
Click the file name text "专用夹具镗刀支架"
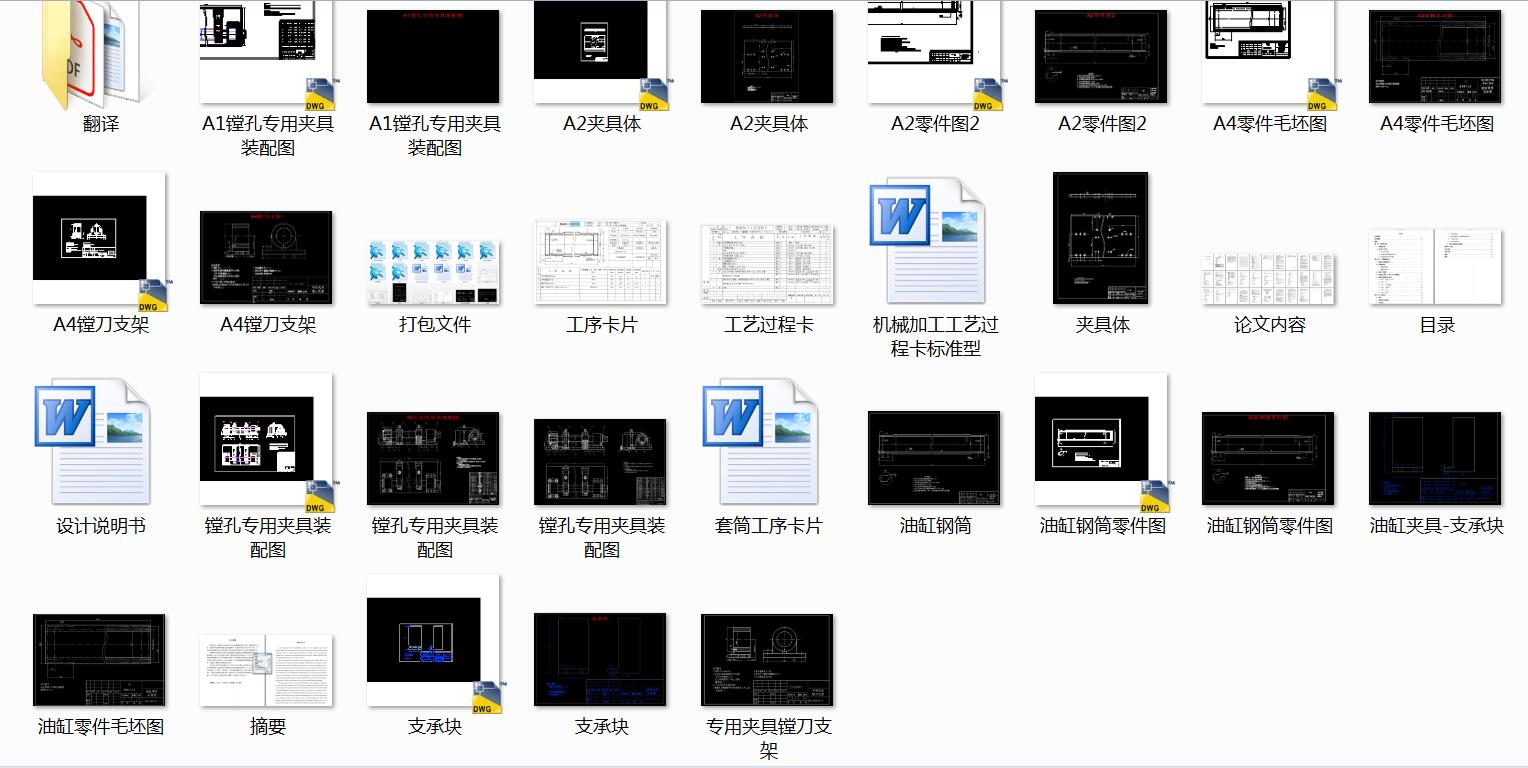(x=768, y=739)
